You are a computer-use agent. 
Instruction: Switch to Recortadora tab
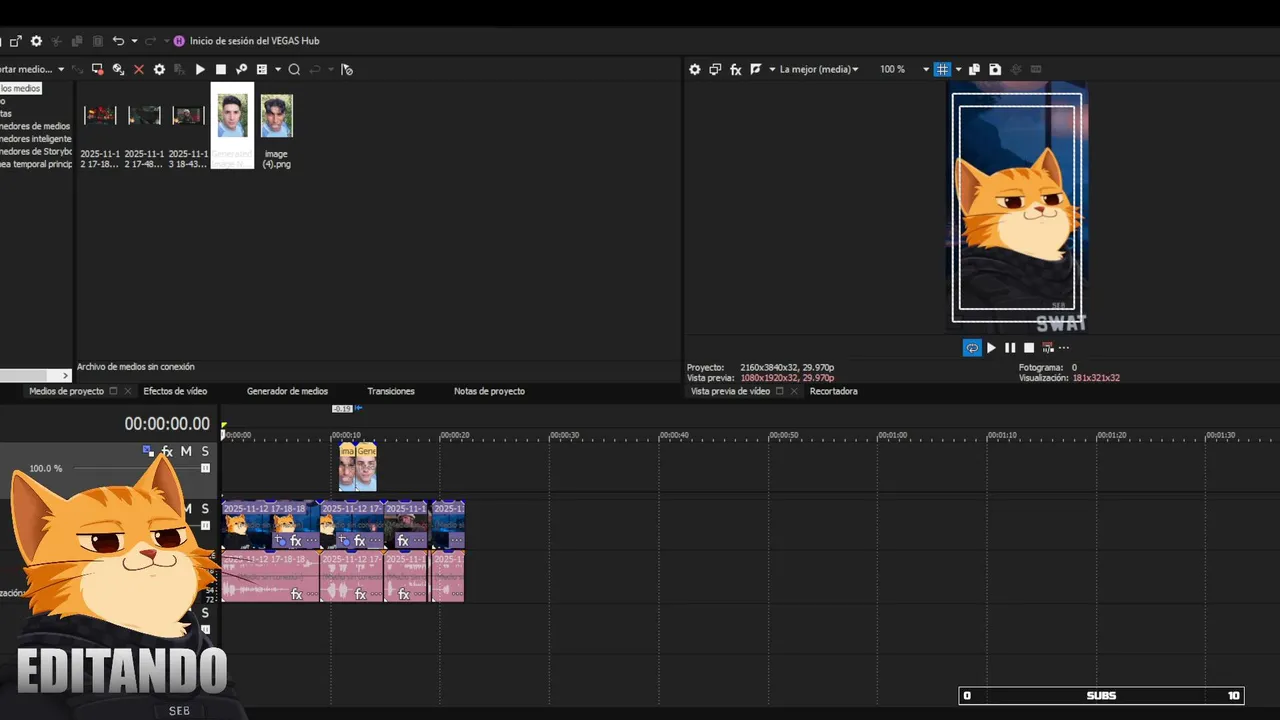[x=834, y=391]
